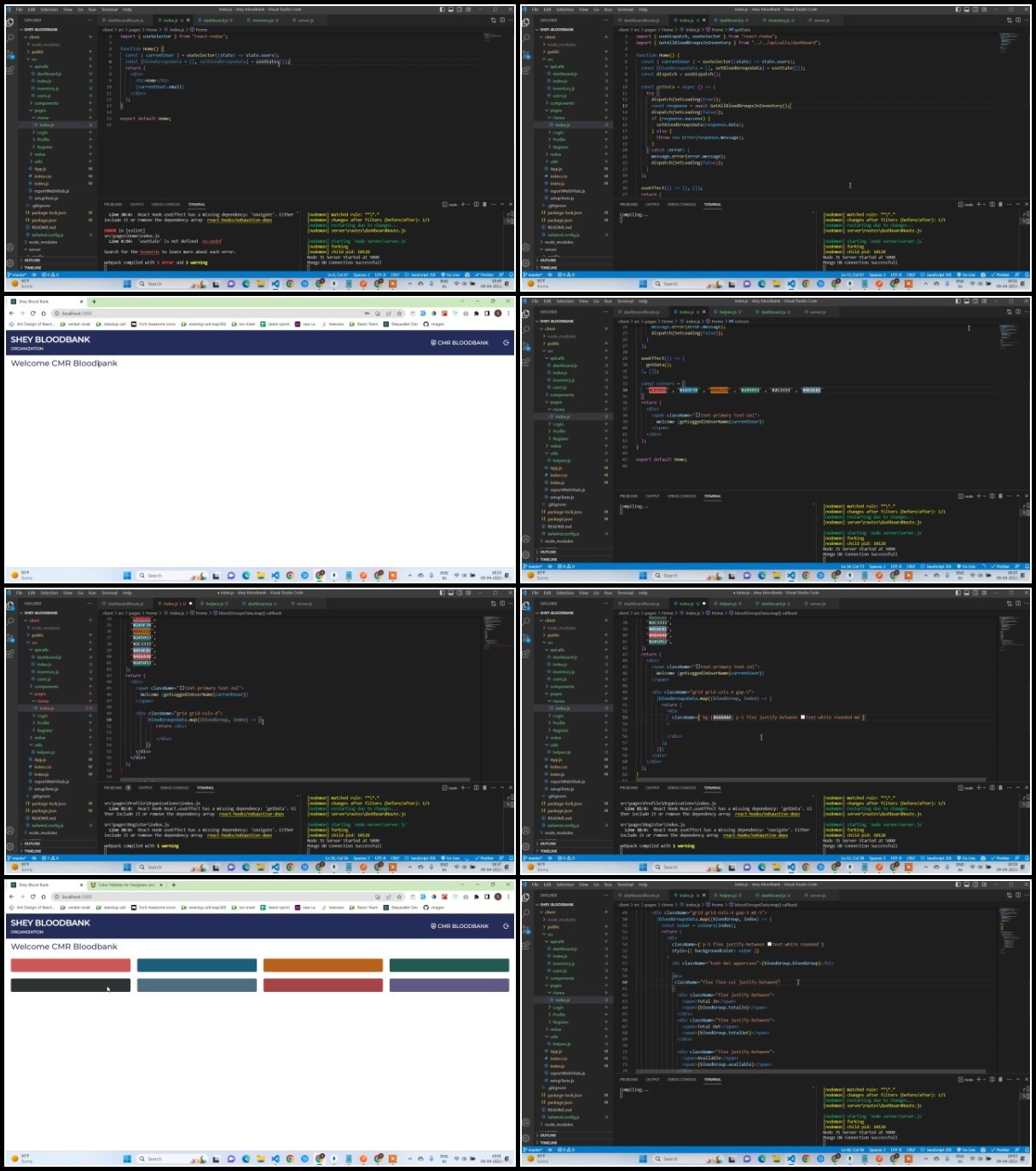
Task: Click Prettier status item in top-left VS Code window
Action: [x=484, y=275]
